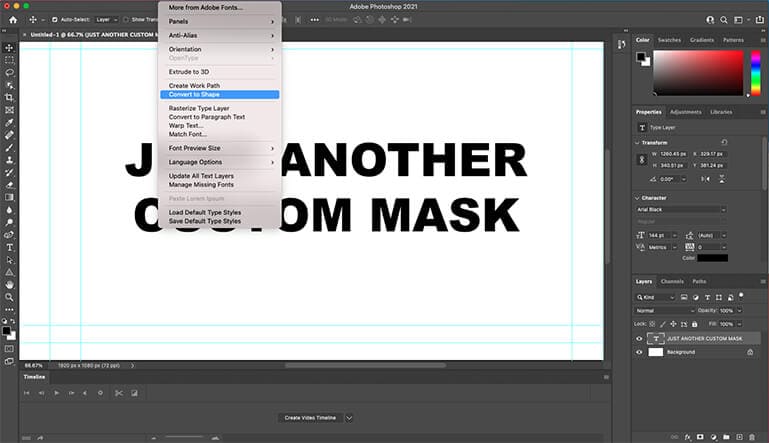Click the Character color swatch
The width and height of the screenshot is (769, 443).
712,258
